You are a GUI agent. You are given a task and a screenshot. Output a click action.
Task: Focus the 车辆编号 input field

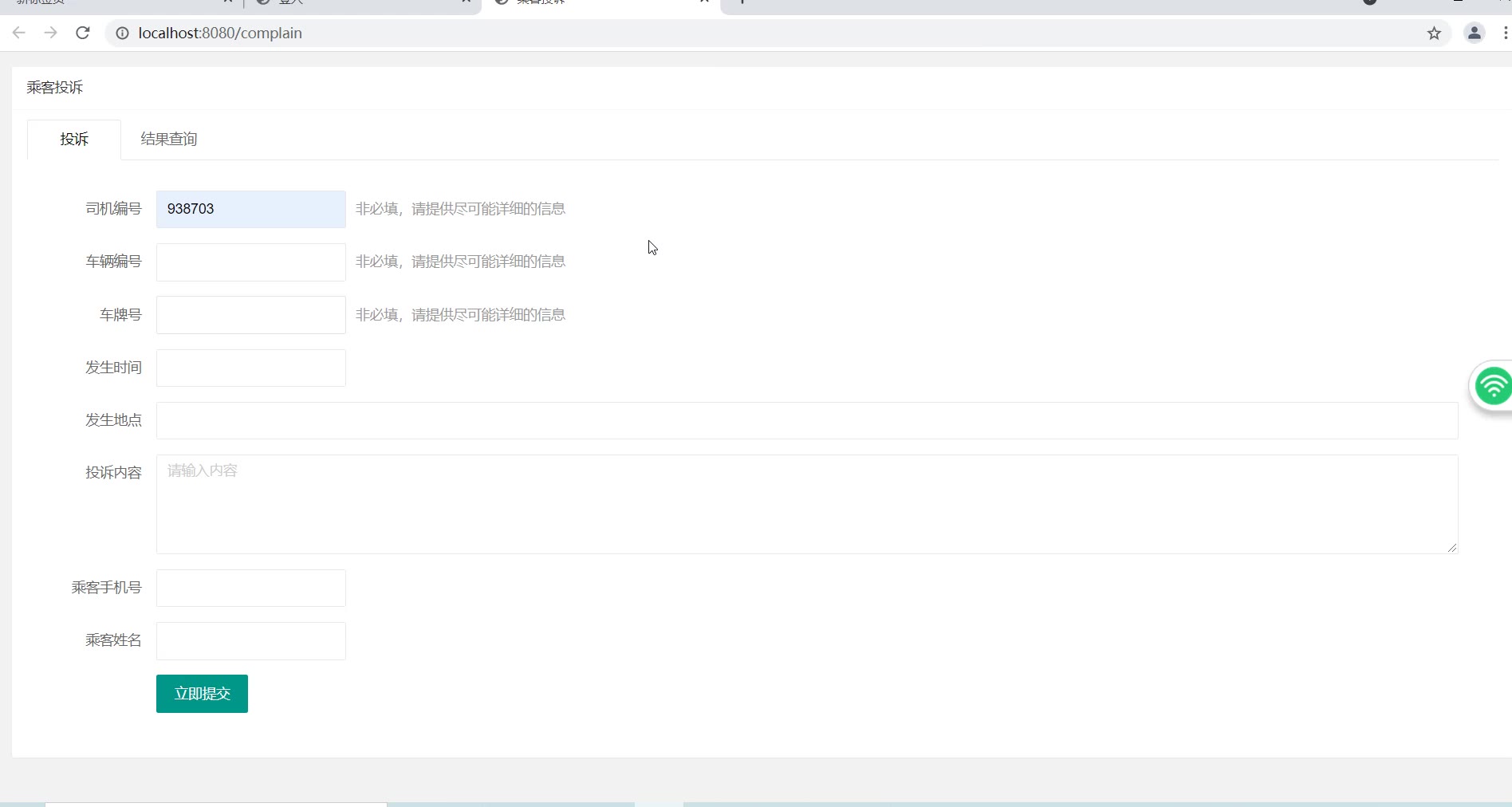click(251, 262)
